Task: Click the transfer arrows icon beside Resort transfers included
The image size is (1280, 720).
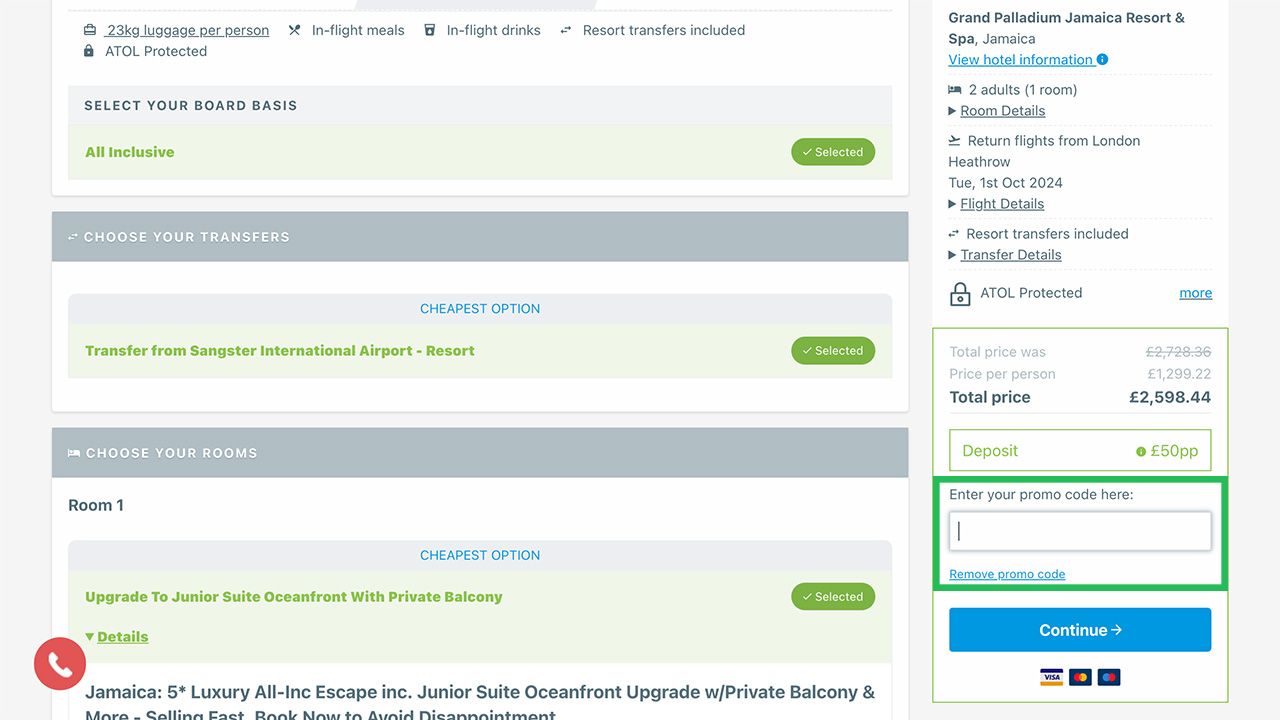Action: (x=566, y=30)
